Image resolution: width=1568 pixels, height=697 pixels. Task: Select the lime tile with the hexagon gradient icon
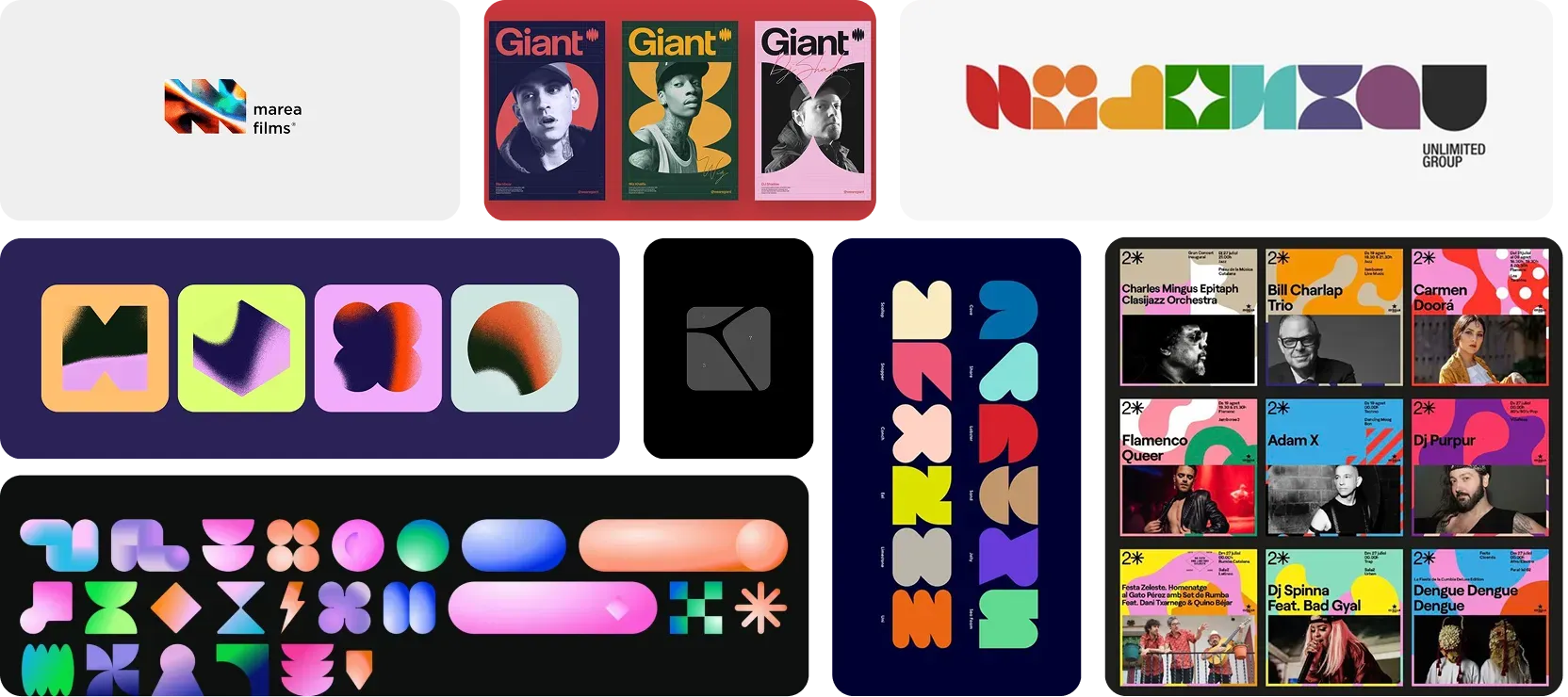click(x=241, y=348)
